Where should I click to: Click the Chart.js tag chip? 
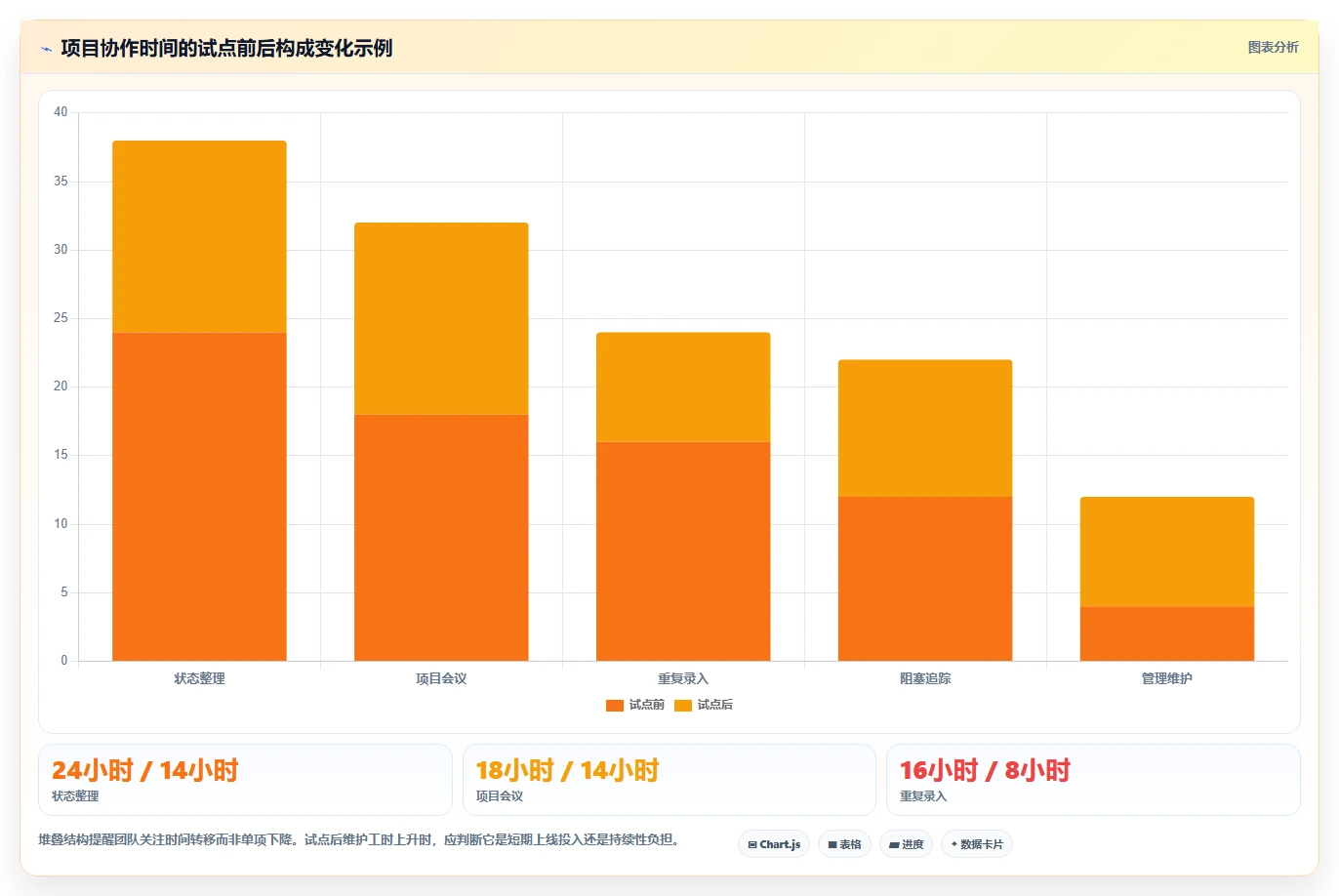pyautogui.click(x=774, y=844)
